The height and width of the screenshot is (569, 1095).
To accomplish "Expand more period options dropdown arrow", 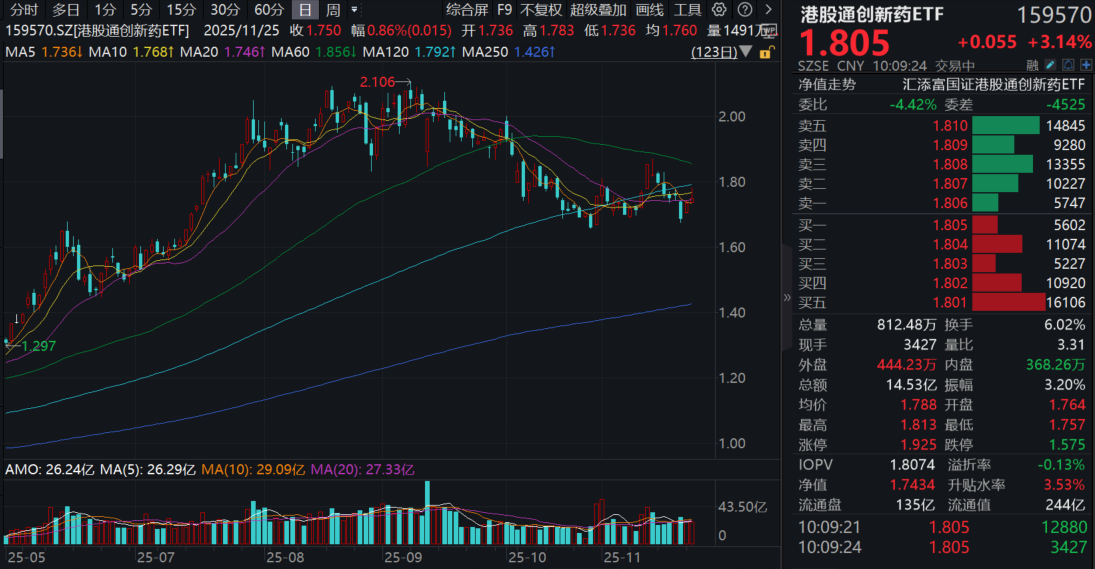I will [354, 10].
